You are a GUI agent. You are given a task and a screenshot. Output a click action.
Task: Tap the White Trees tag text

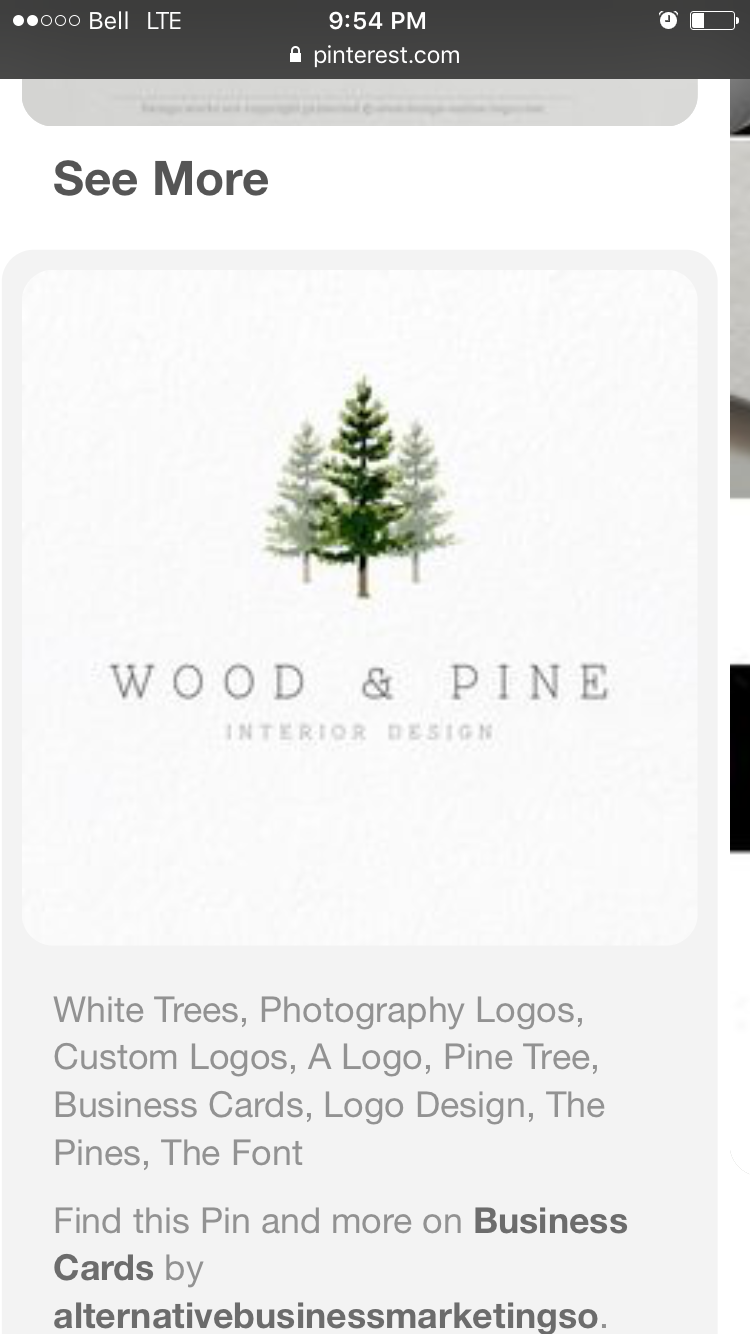[x=147, y=1010]
